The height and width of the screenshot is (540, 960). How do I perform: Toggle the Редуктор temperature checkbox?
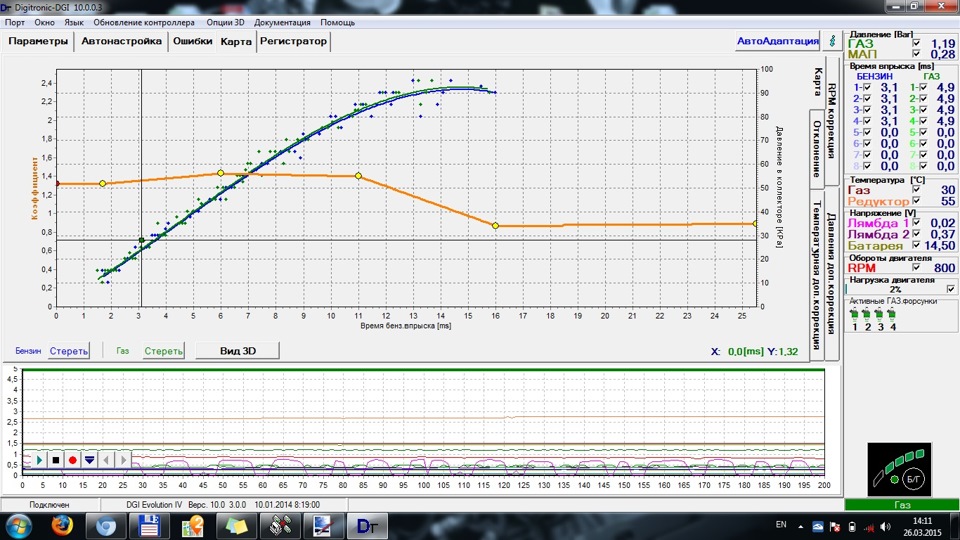click(x=916, y=200)
